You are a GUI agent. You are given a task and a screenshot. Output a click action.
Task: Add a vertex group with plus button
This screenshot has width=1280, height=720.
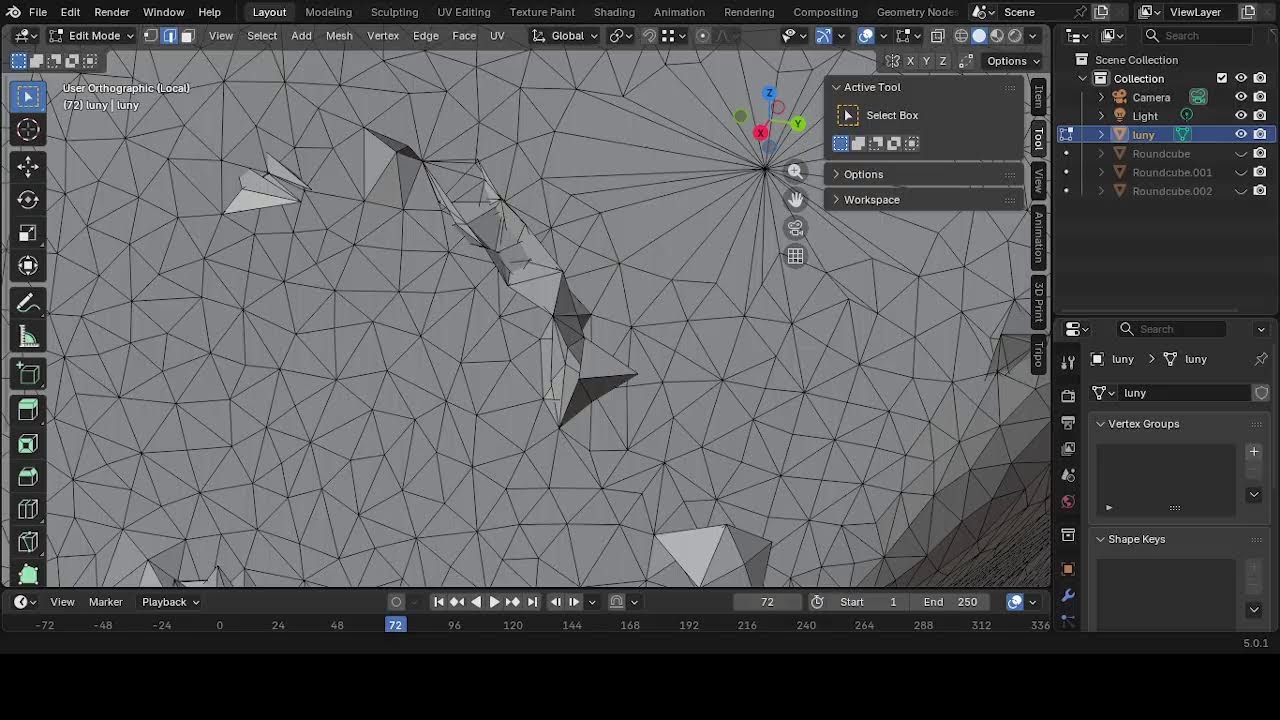point(1254,452)
